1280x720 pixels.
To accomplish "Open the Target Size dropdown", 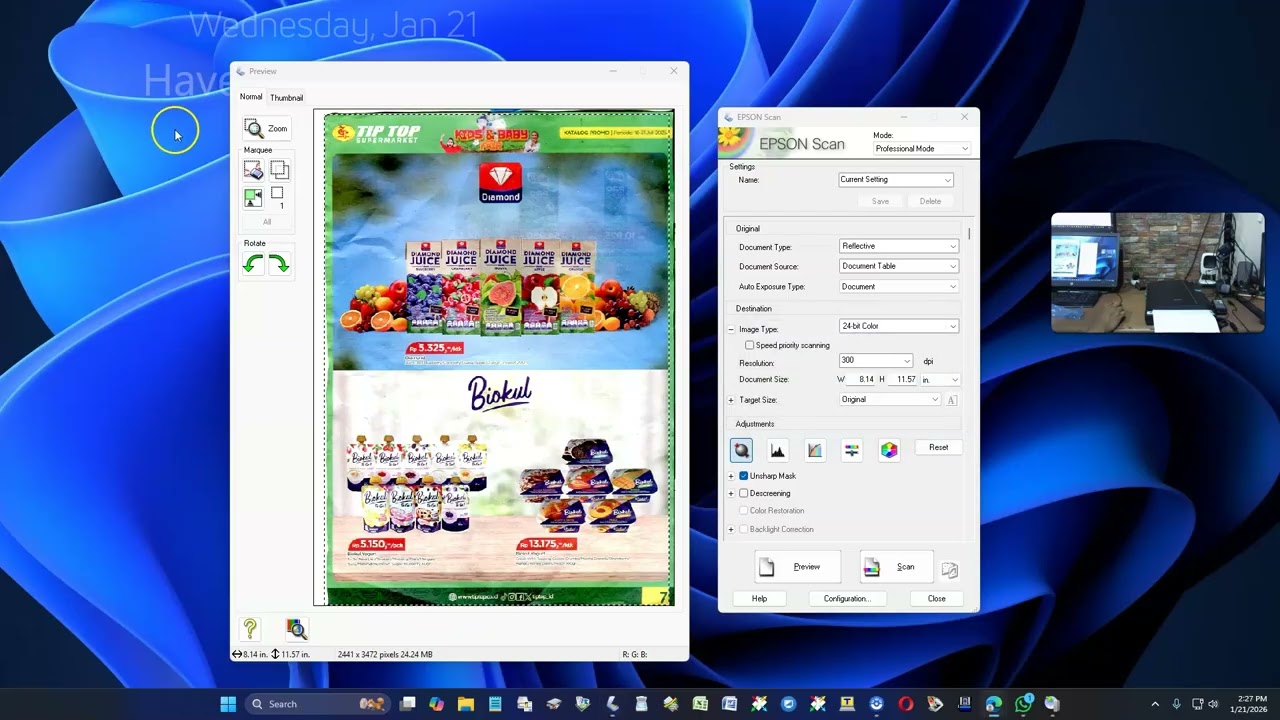I will tap(890, 400).
